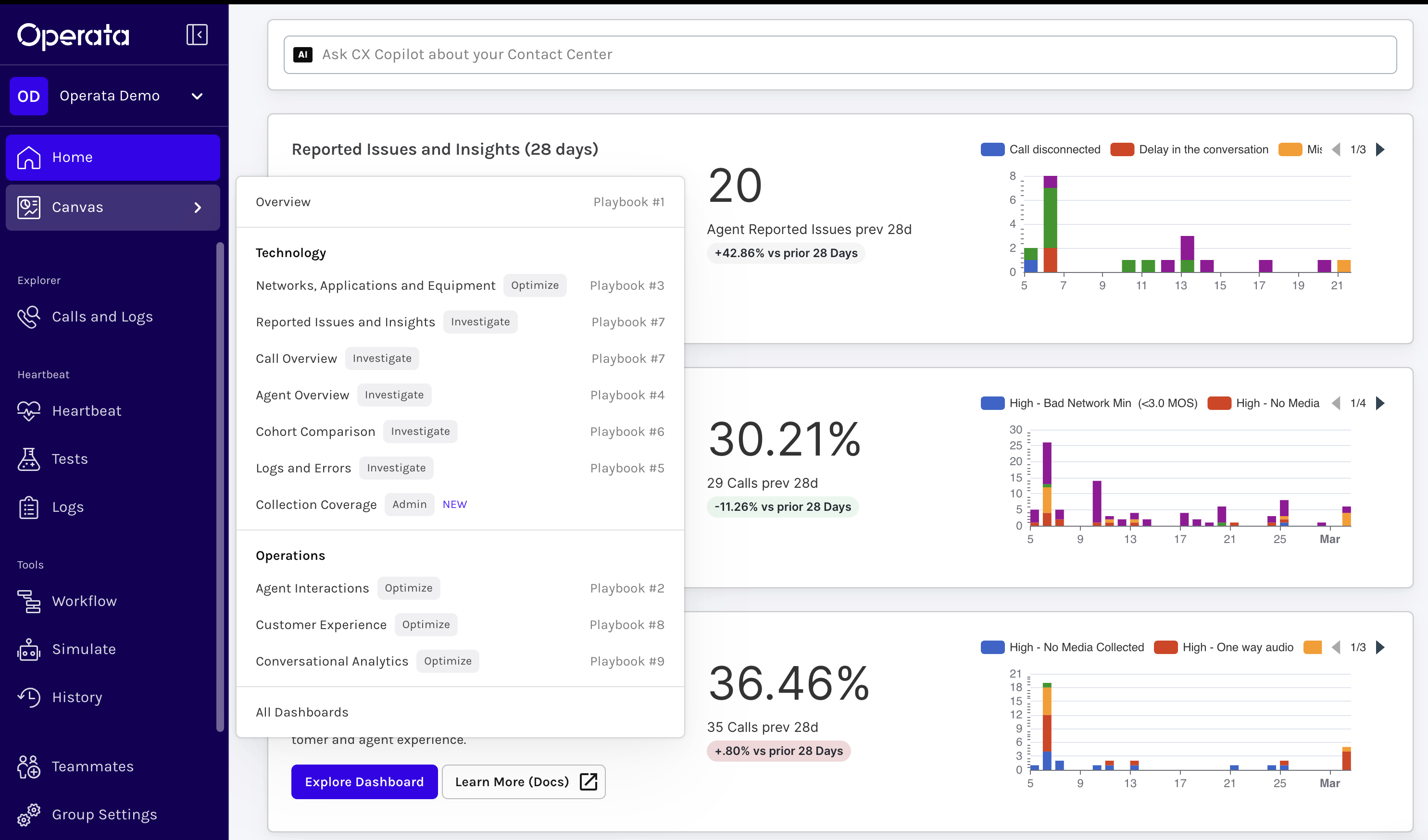Click Playbook #2 label
This screenshot has height=840, width=1428.
627,589
